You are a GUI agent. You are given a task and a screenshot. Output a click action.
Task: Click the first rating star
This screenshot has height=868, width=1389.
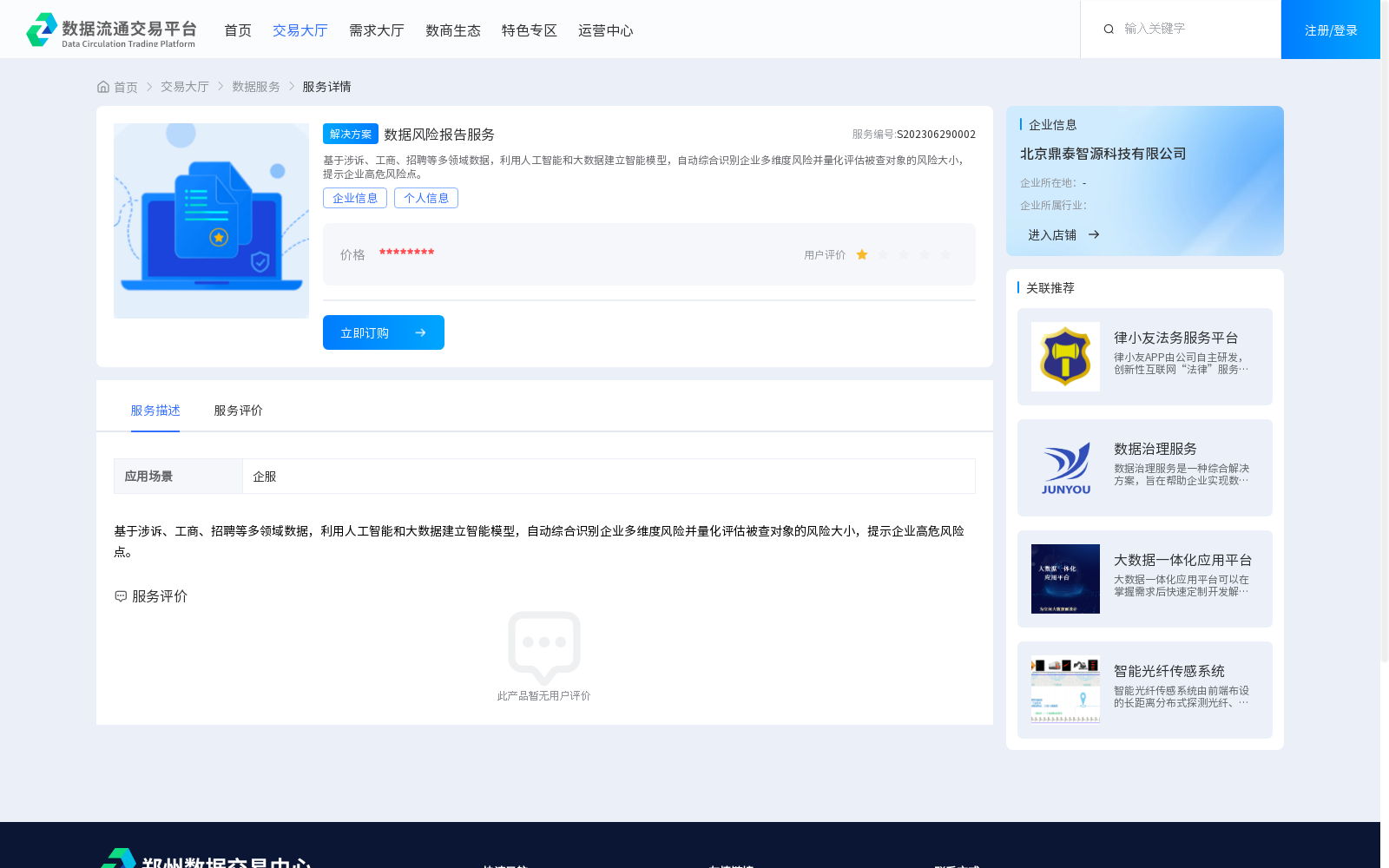(862, 254)
